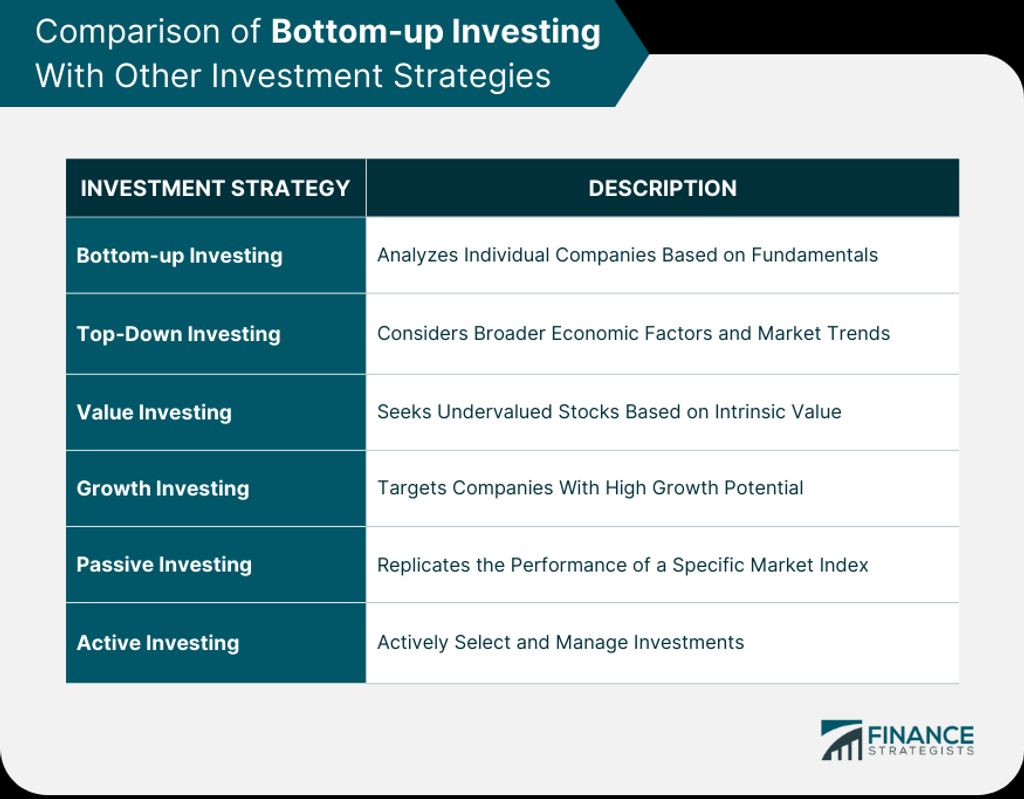
Task: Click the Value Investing row label
Action: tap(154, 412)
